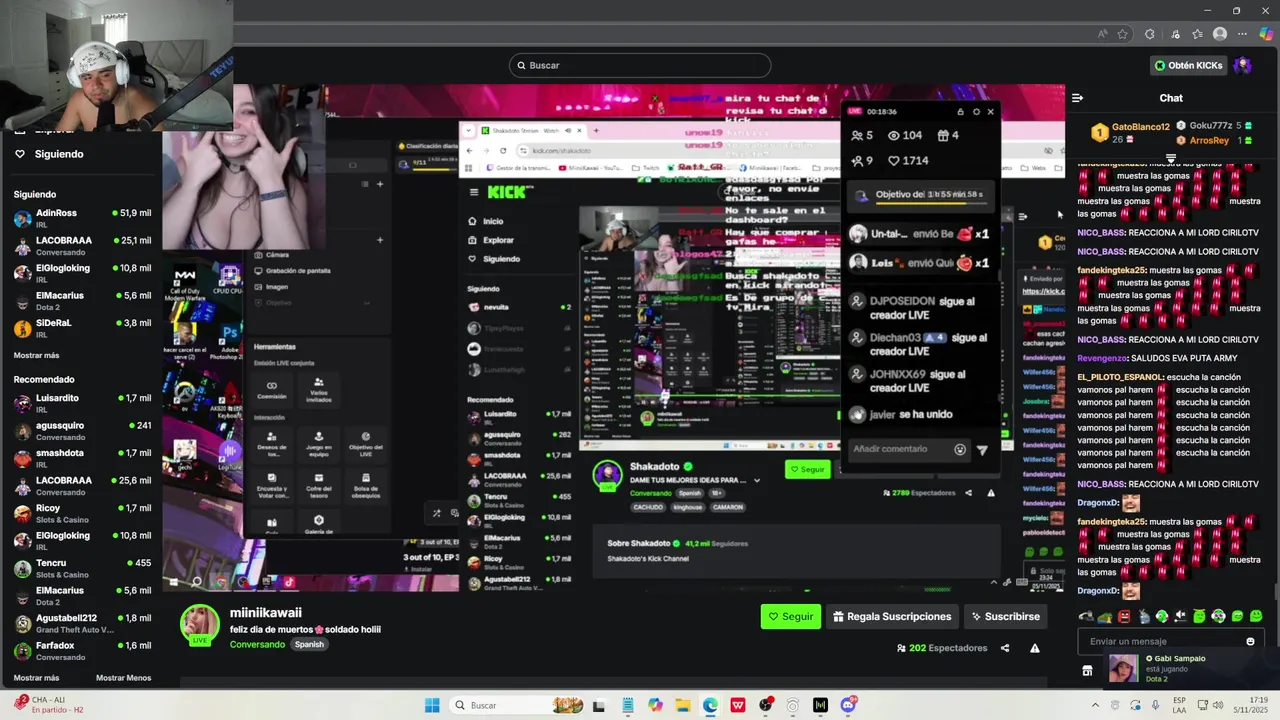Click the microphone icon in the system tray
Image resolution: width=1280 pixels, height=720 pixels.
(1154, 705)
